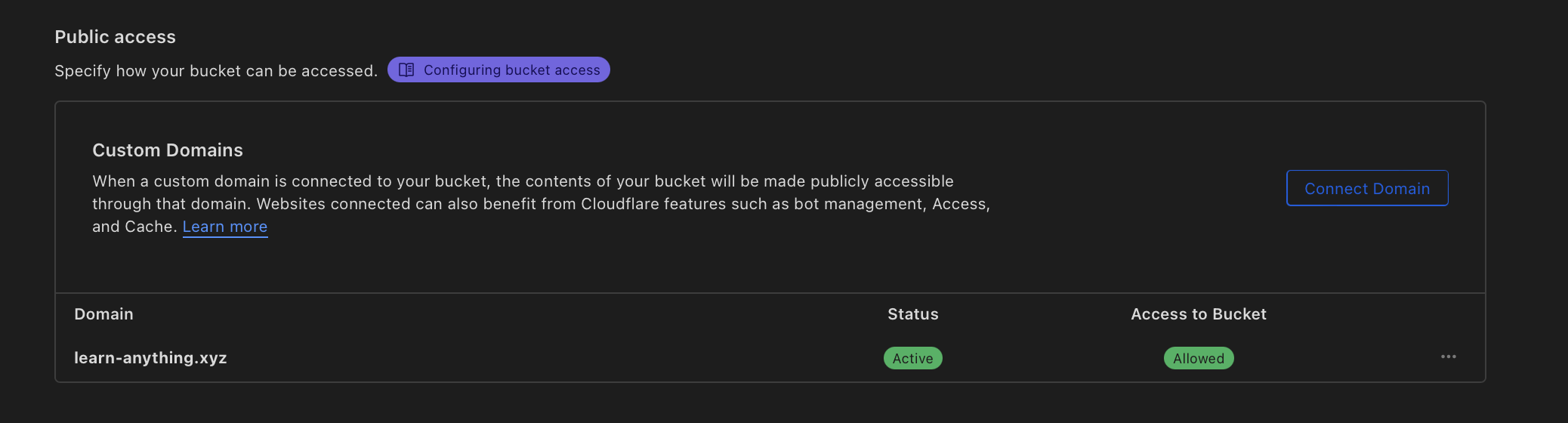Select the learn-anything.xyz domain name

[x=150, y=358]
